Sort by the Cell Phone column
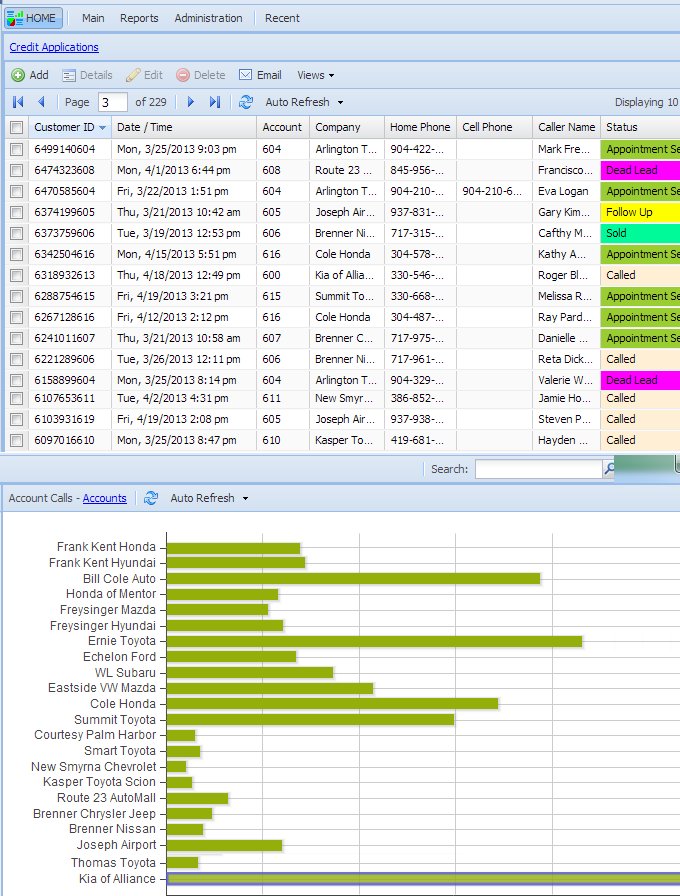Screen dimensions: 680x896 (494, 127)
